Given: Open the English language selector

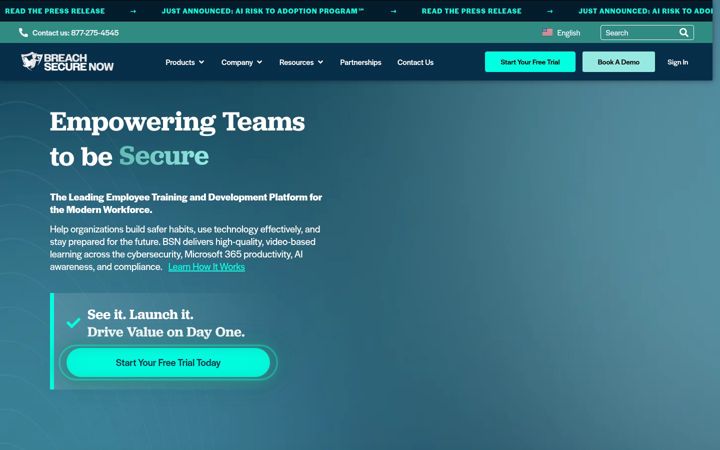Looking at the screenshot, I should pyautogui.click(x=561, y=33).
